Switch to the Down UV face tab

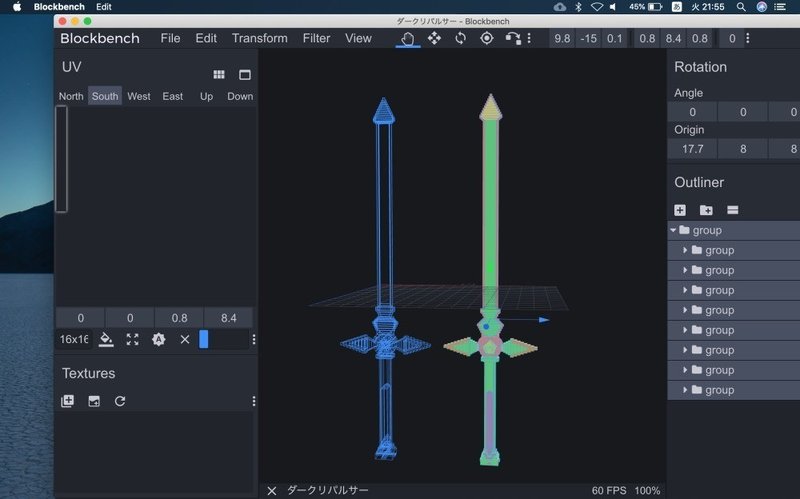pyautogui.click(x=240, y=96)
